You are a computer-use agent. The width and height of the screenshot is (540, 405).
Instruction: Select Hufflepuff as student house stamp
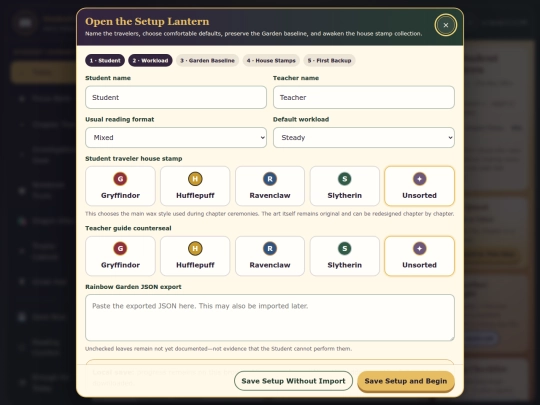(x=195, y=186)
